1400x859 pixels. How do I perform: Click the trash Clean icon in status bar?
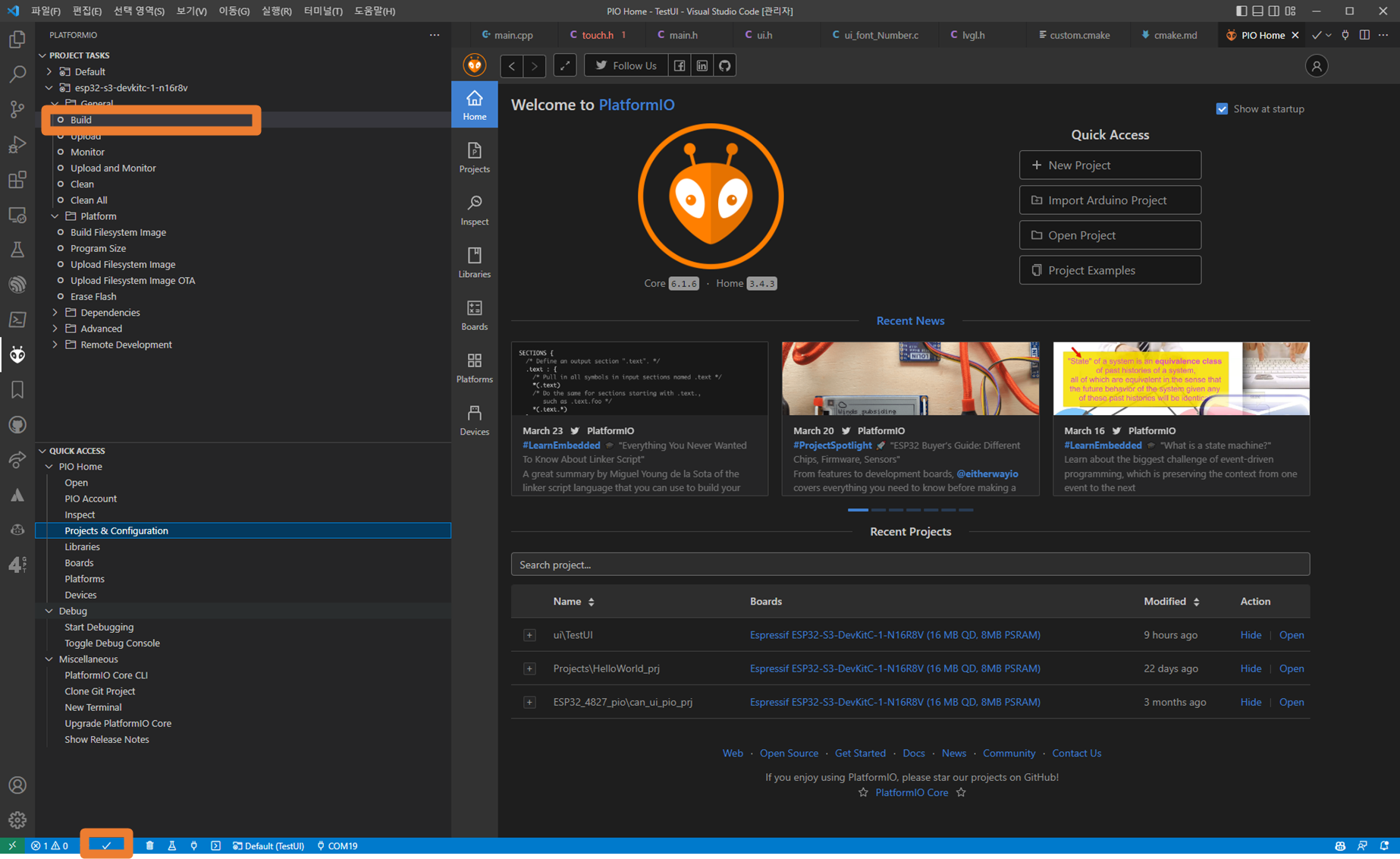(149, 846)
